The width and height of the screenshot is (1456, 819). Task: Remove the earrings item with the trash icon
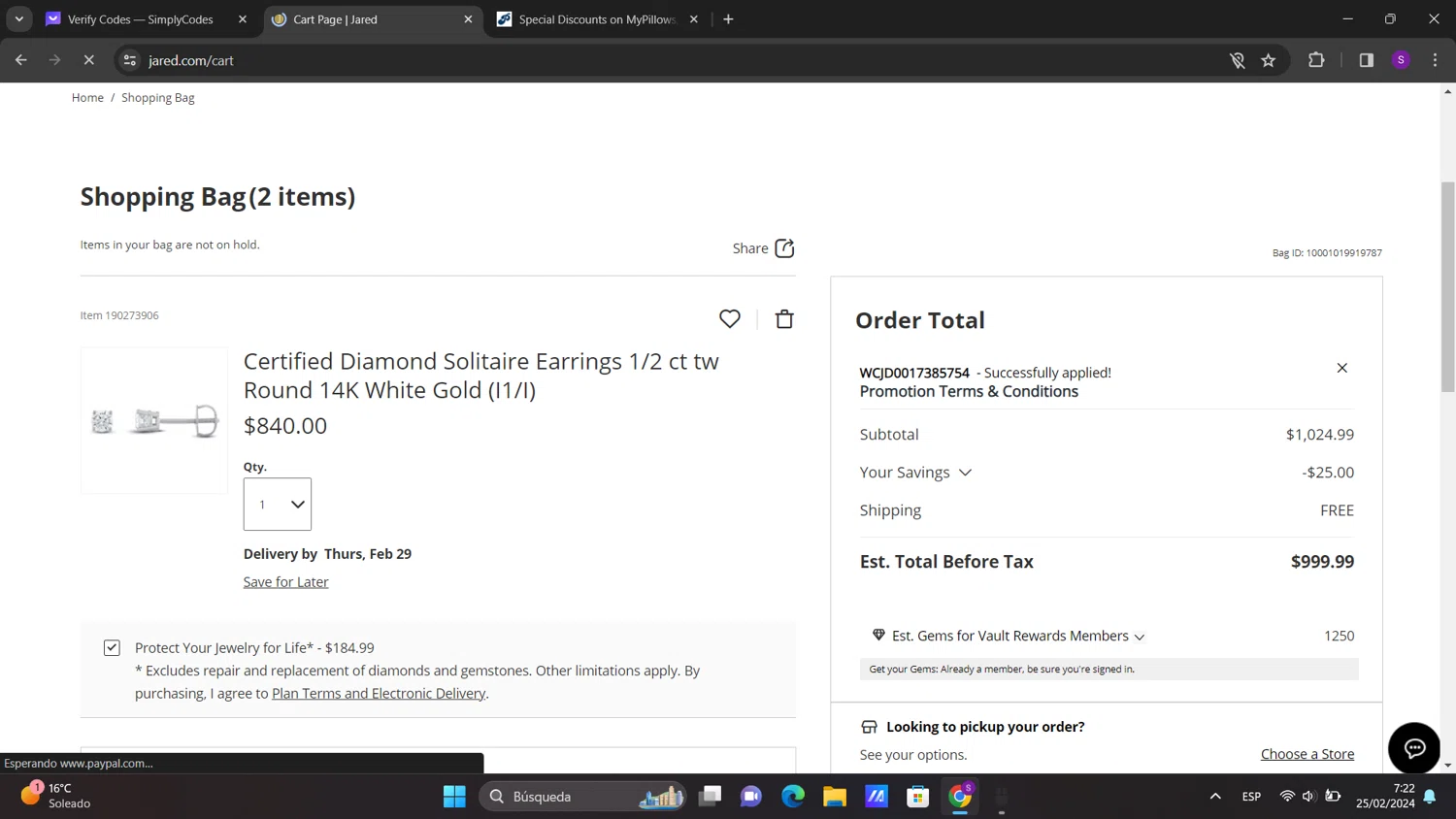tap(784, 318)
